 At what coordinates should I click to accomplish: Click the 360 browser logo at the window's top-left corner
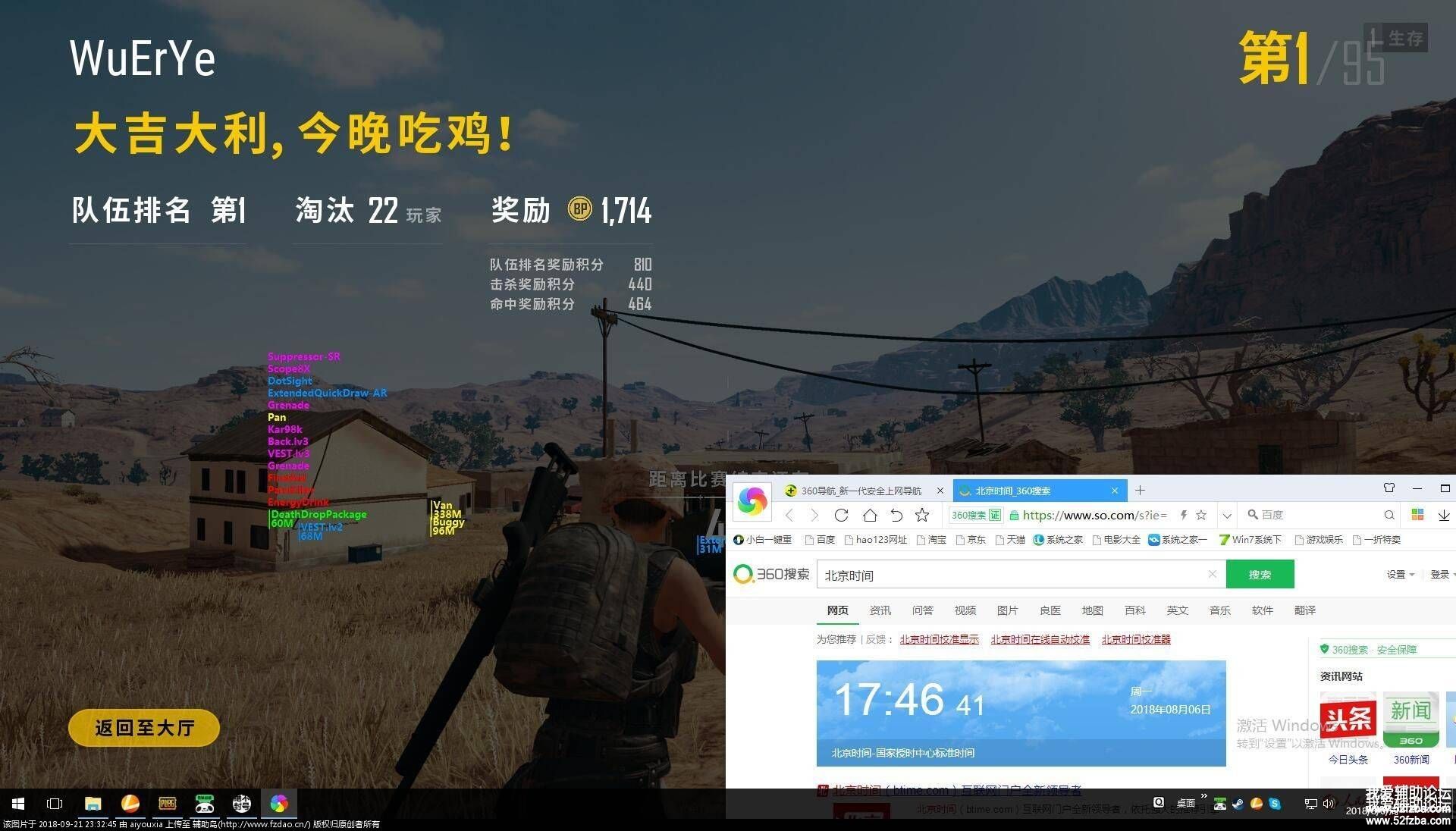752,500
